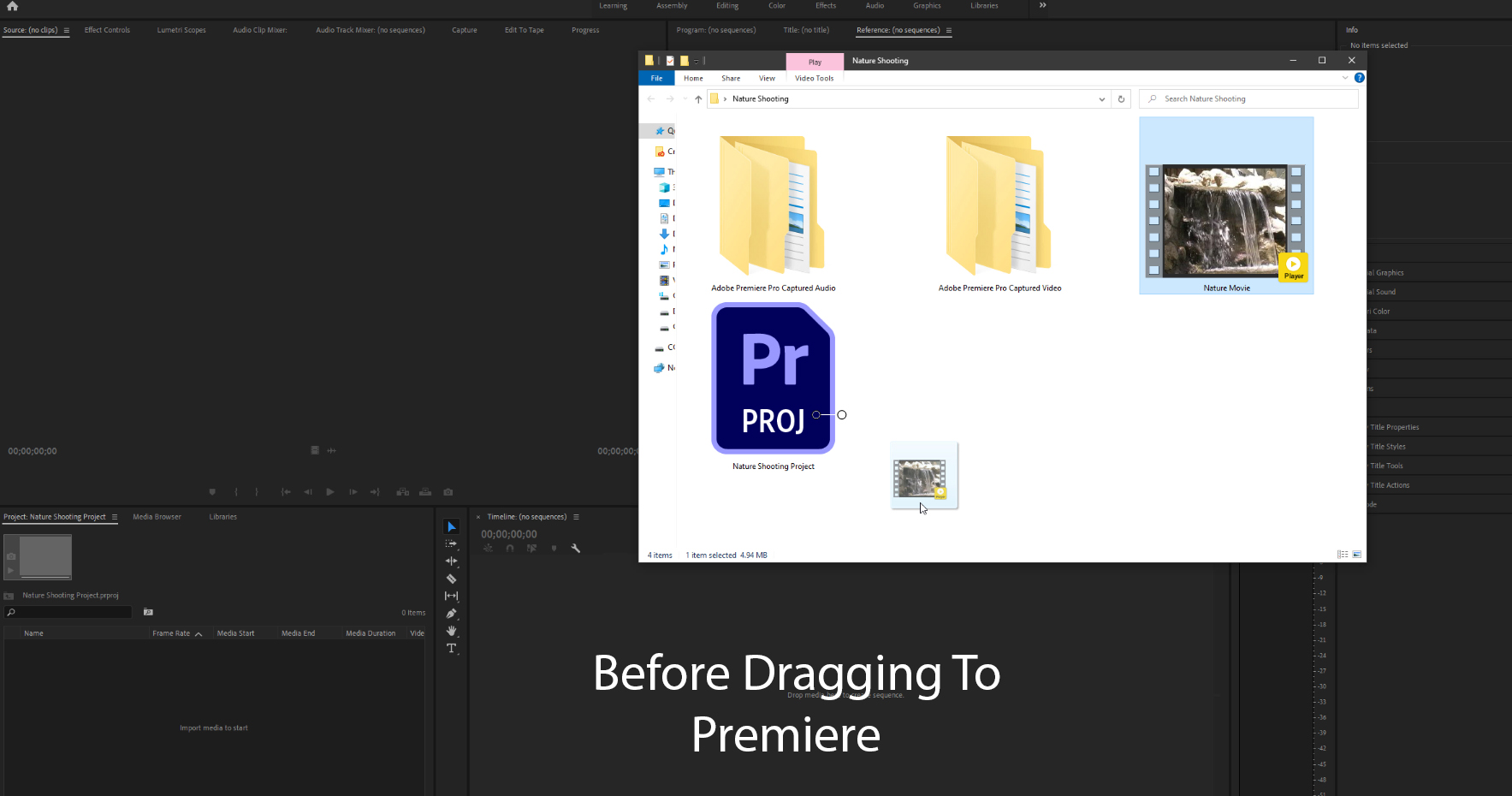The width and height of the screenshot is (1512, 796).
Task: Select the Selection tool in the timeline toolbar
Action: coord(452,526)
